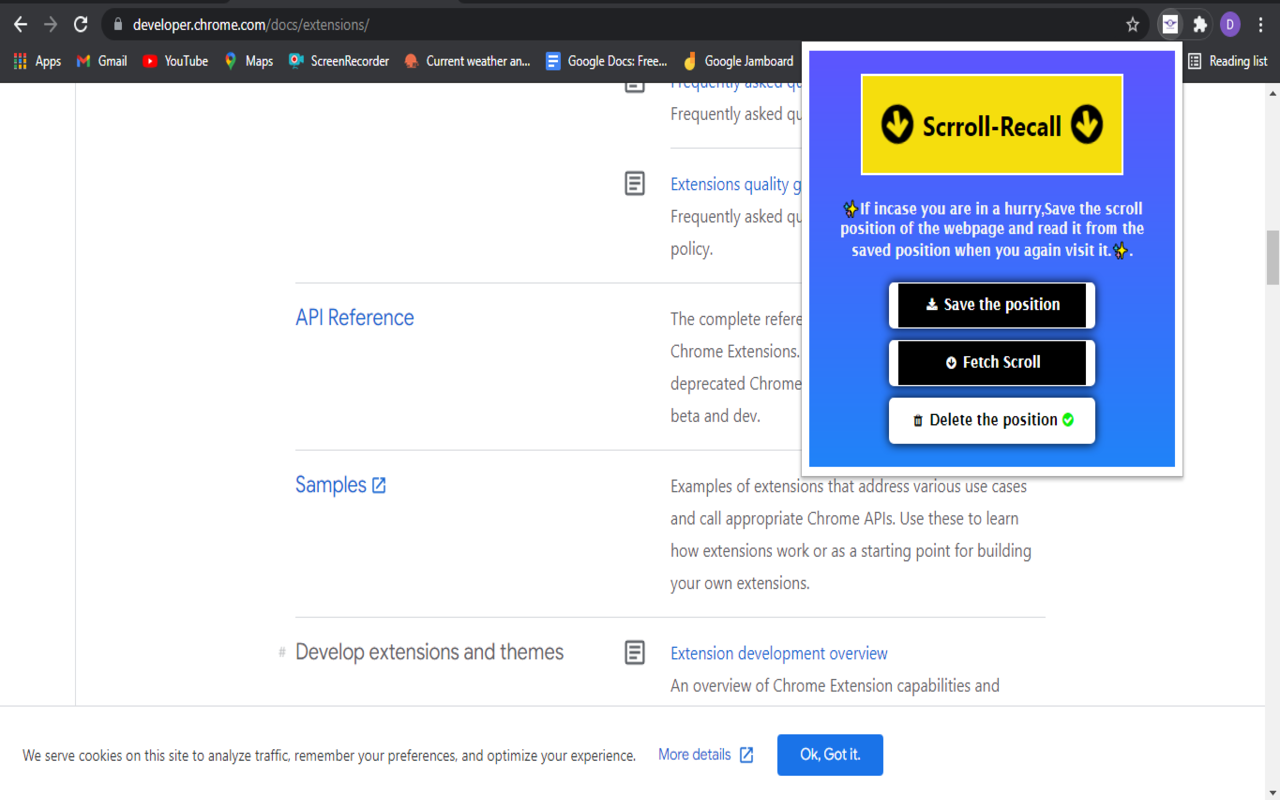Accept cookies with Ok, Got it

click(829, 755)
